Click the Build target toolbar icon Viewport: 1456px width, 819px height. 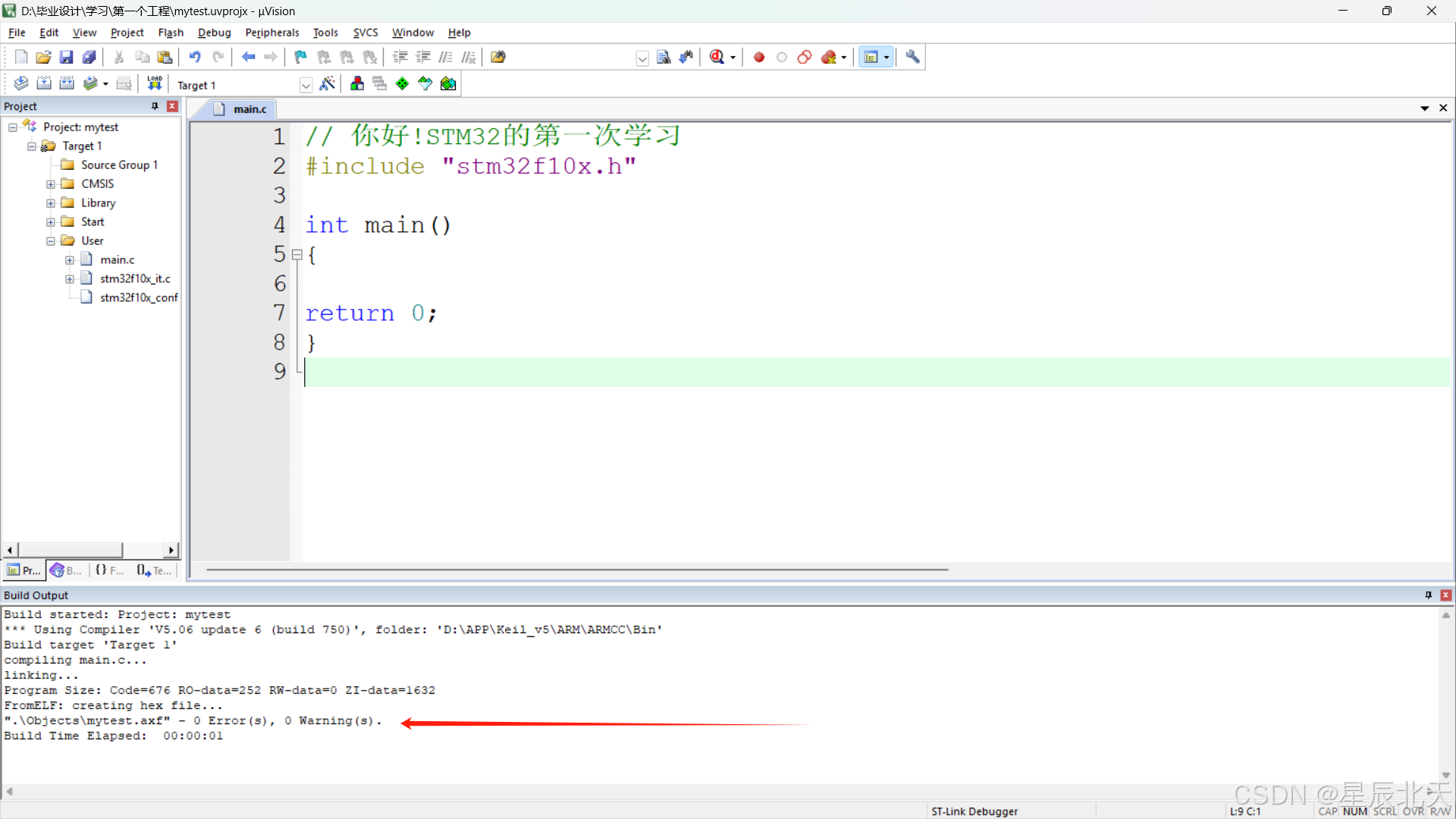(44, 83)
